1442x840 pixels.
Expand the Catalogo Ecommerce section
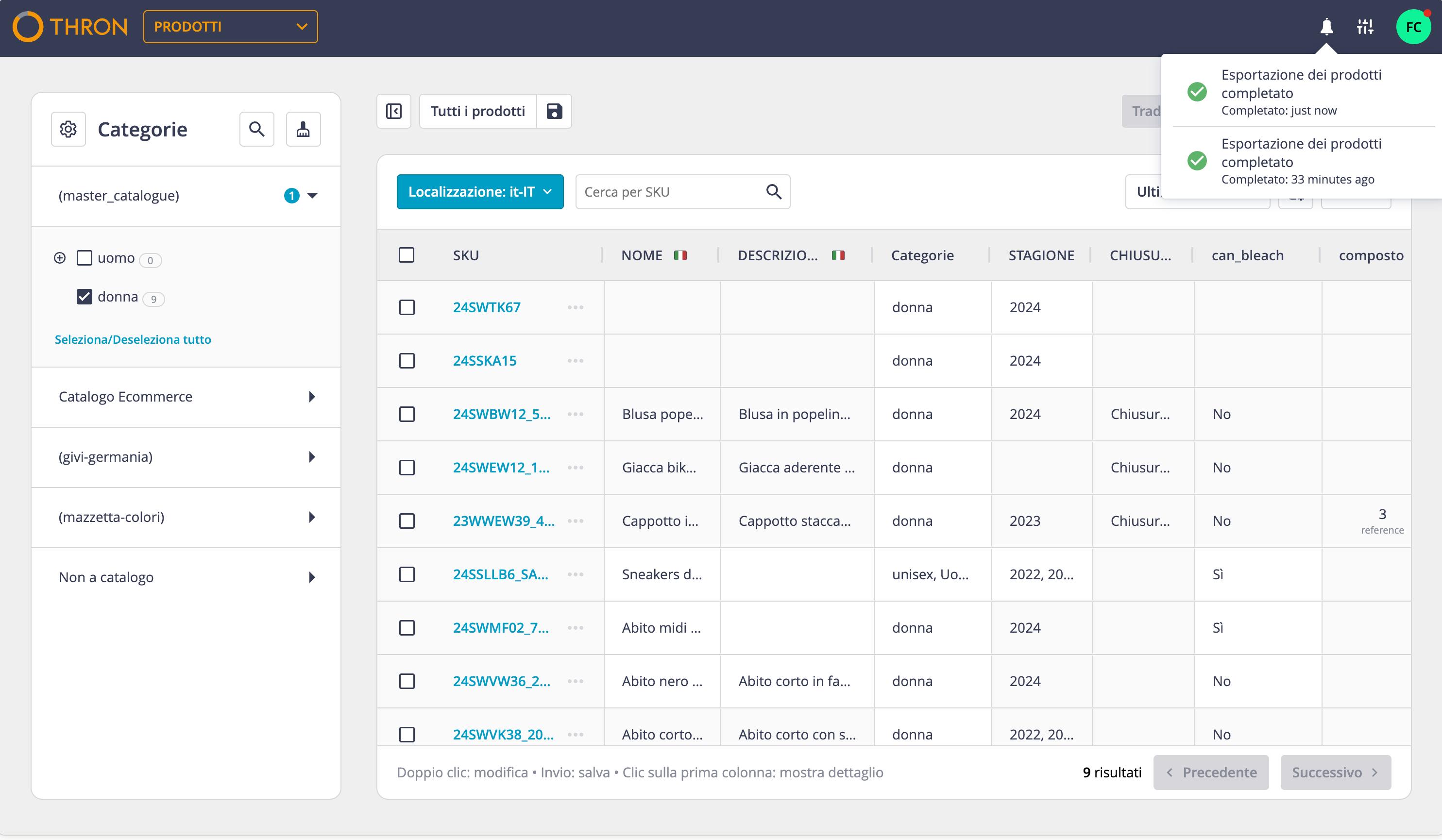pyautogui.click(x=186, y=397)
